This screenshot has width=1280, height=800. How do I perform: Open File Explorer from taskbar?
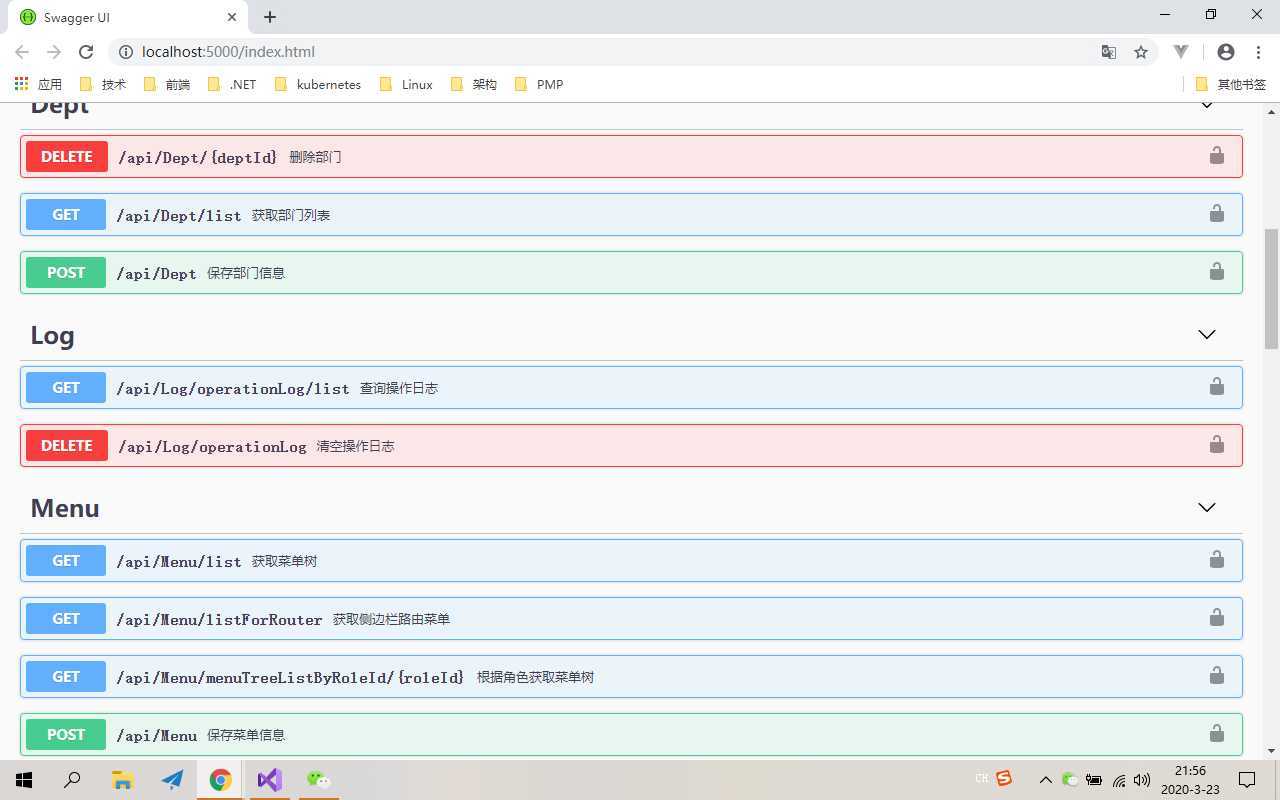[122, 780]
